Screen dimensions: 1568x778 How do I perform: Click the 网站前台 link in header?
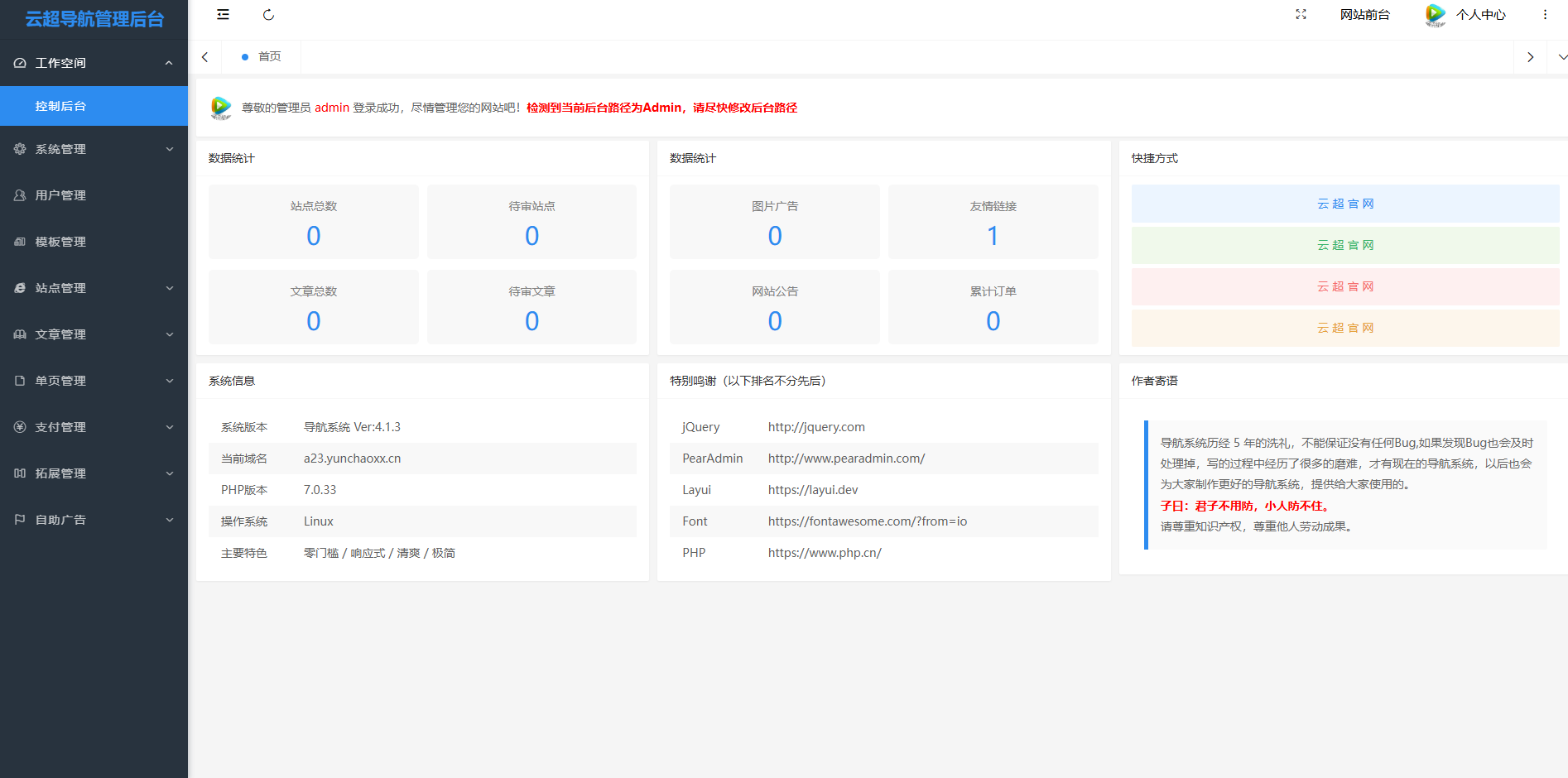pos(1364,15)
